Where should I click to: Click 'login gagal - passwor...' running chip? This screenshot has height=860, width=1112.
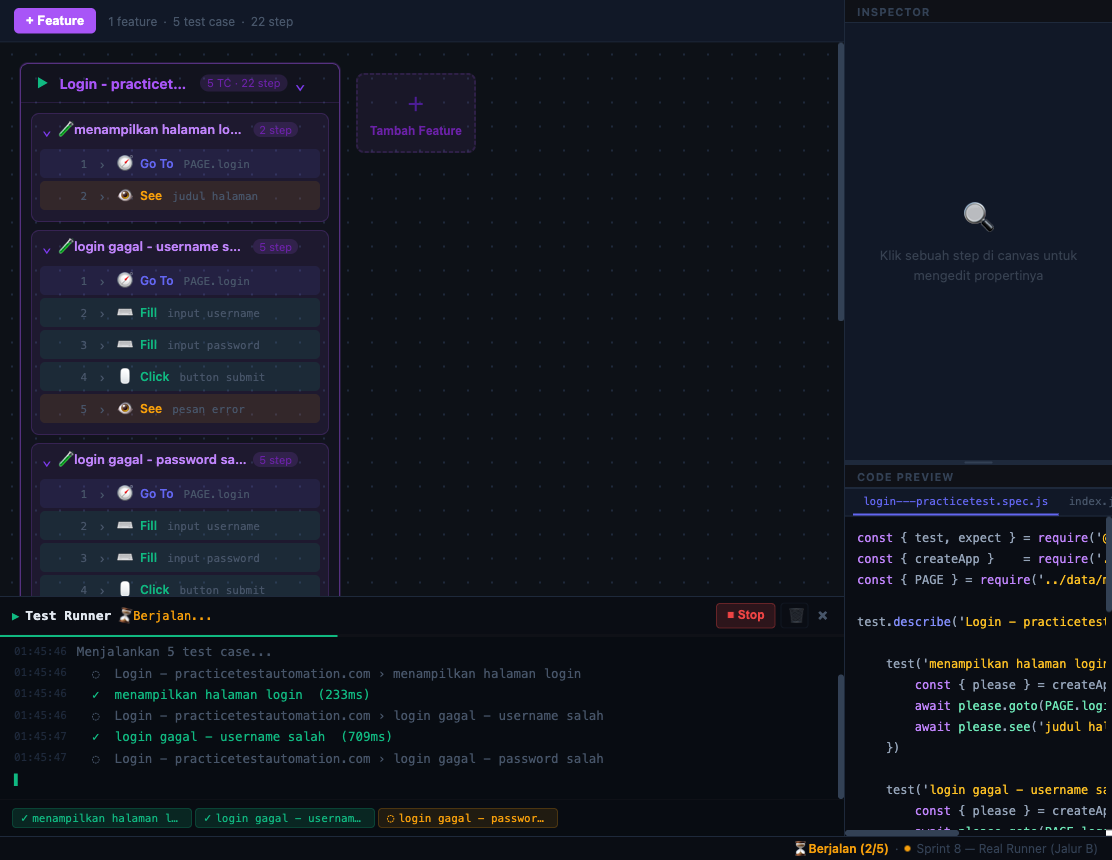[x=468, y=818]
